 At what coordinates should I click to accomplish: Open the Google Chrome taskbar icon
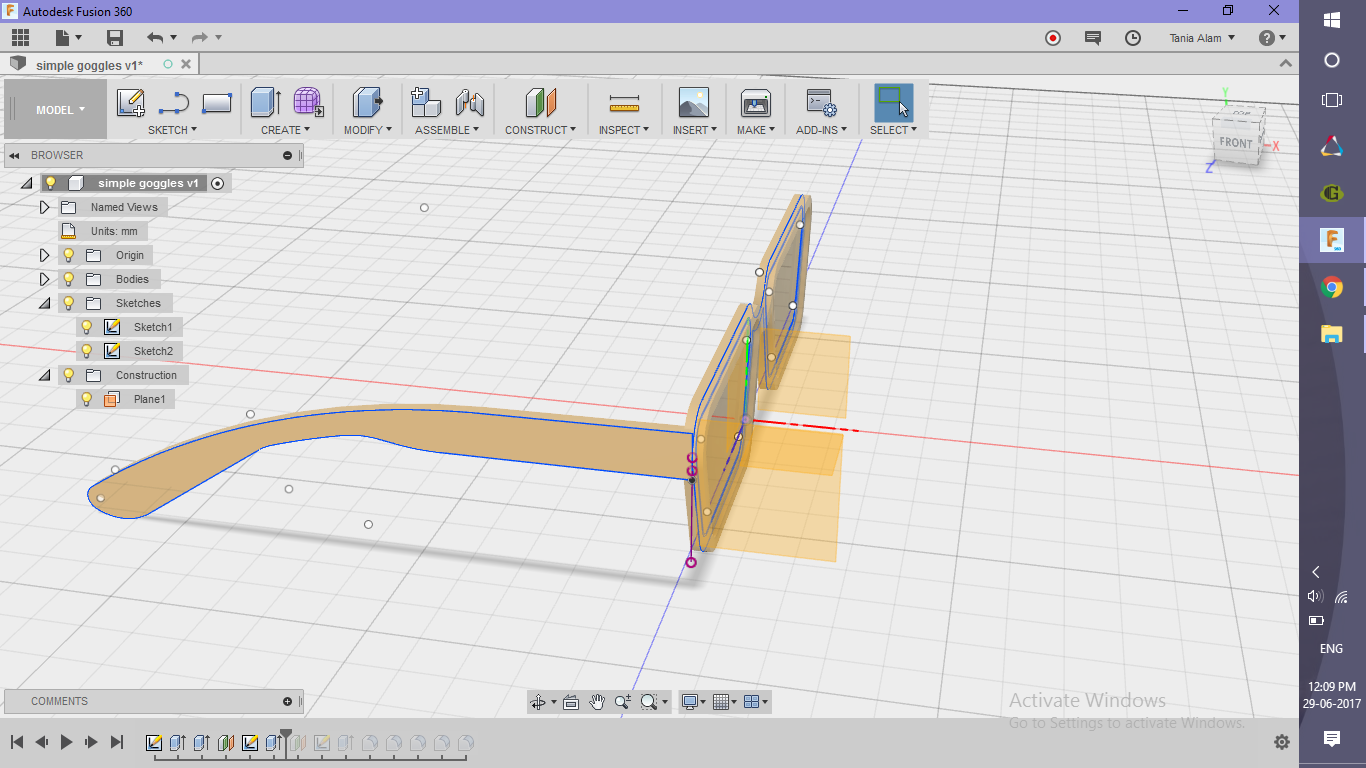click(1332, 288)
